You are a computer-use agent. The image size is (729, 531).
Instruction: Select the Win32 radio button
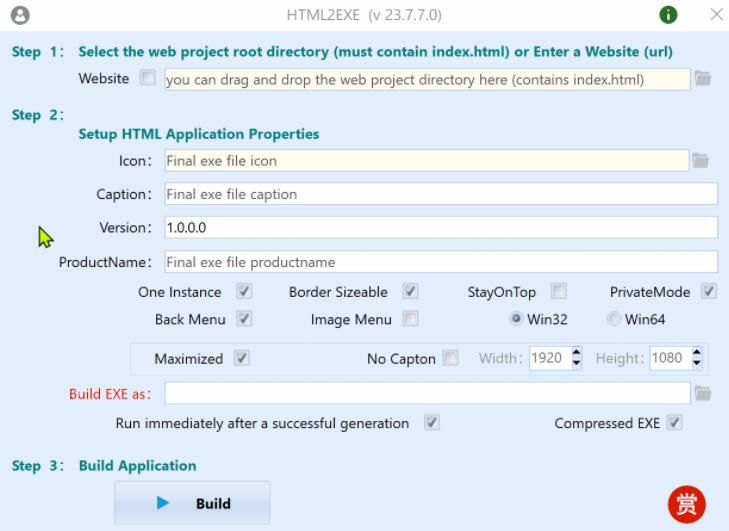[x=516, y=319]
